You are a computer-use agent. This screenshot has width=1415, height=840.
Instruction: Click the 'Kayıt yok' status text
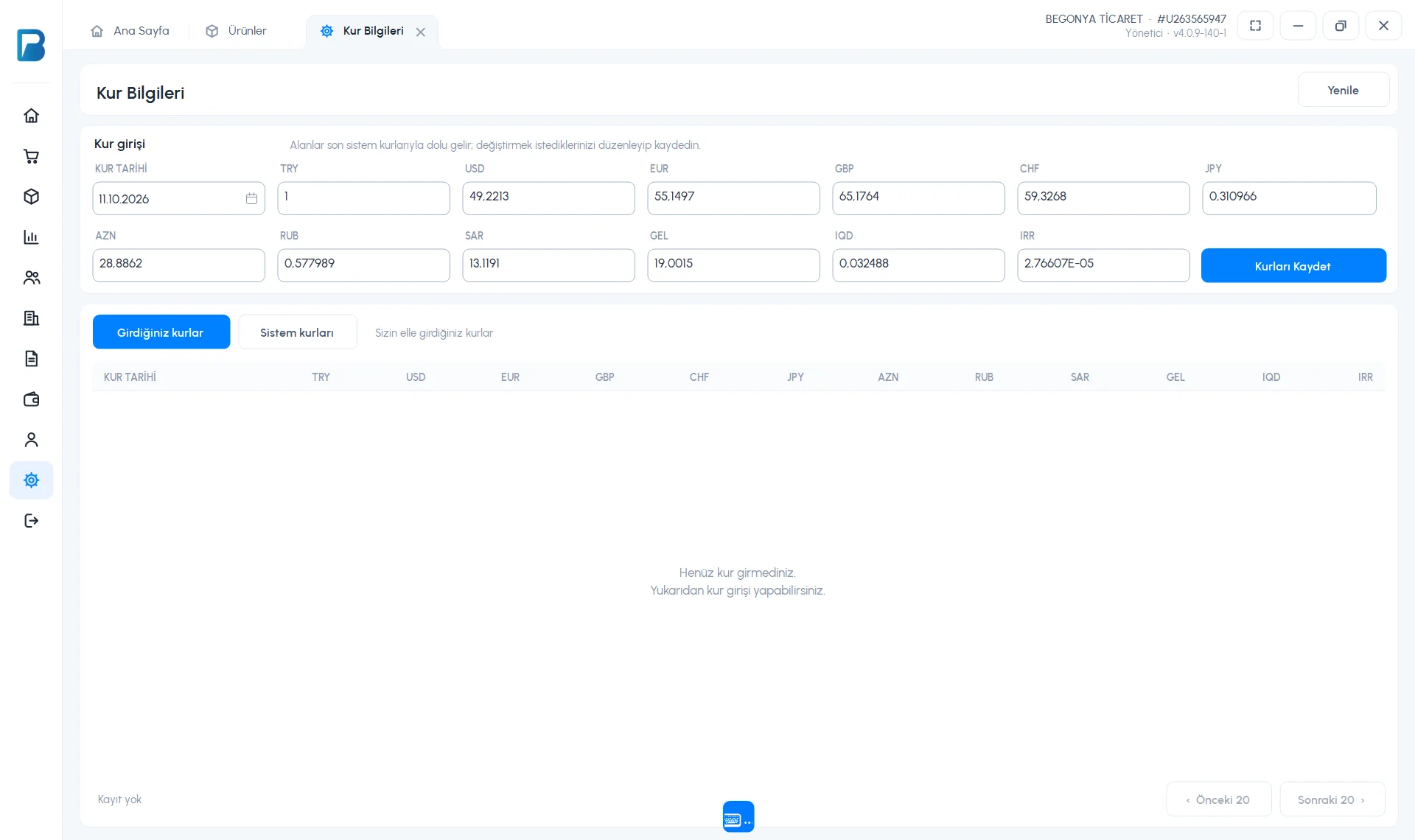pos(119,799)
